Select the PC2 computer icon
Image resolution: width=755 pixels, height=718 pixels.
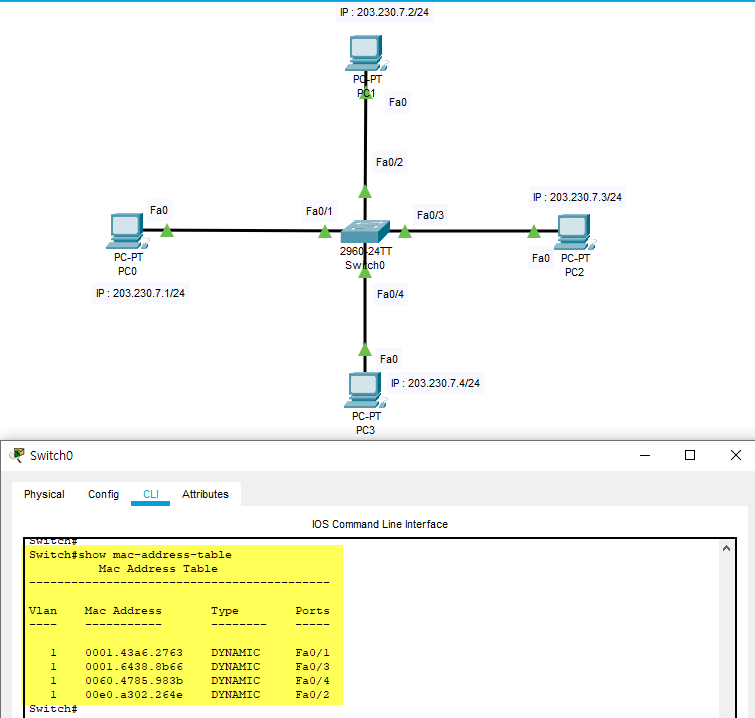pos(575,232)
